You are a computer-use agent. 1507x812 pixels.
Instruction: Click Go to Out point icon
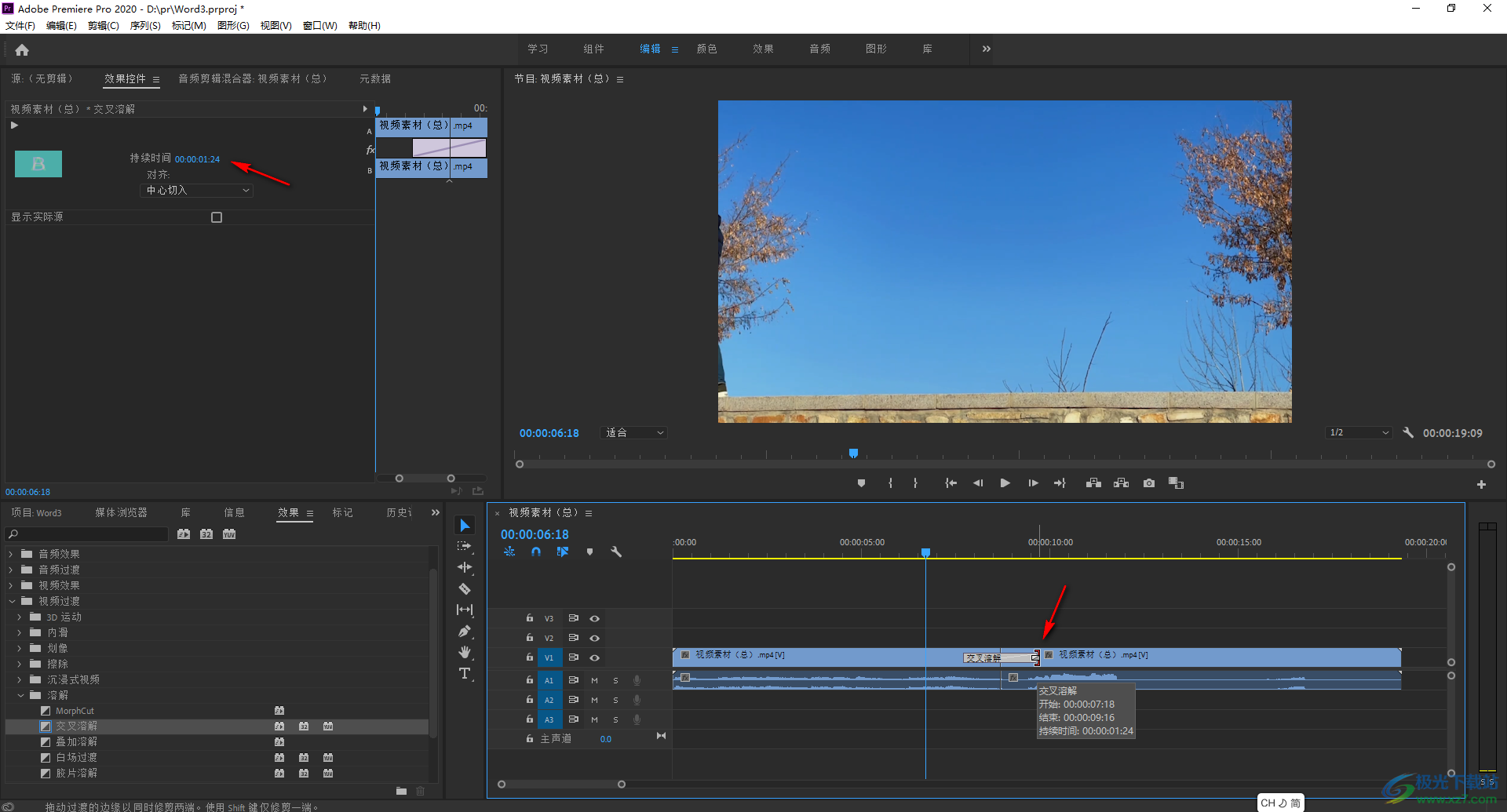[x=1060, y=483]
